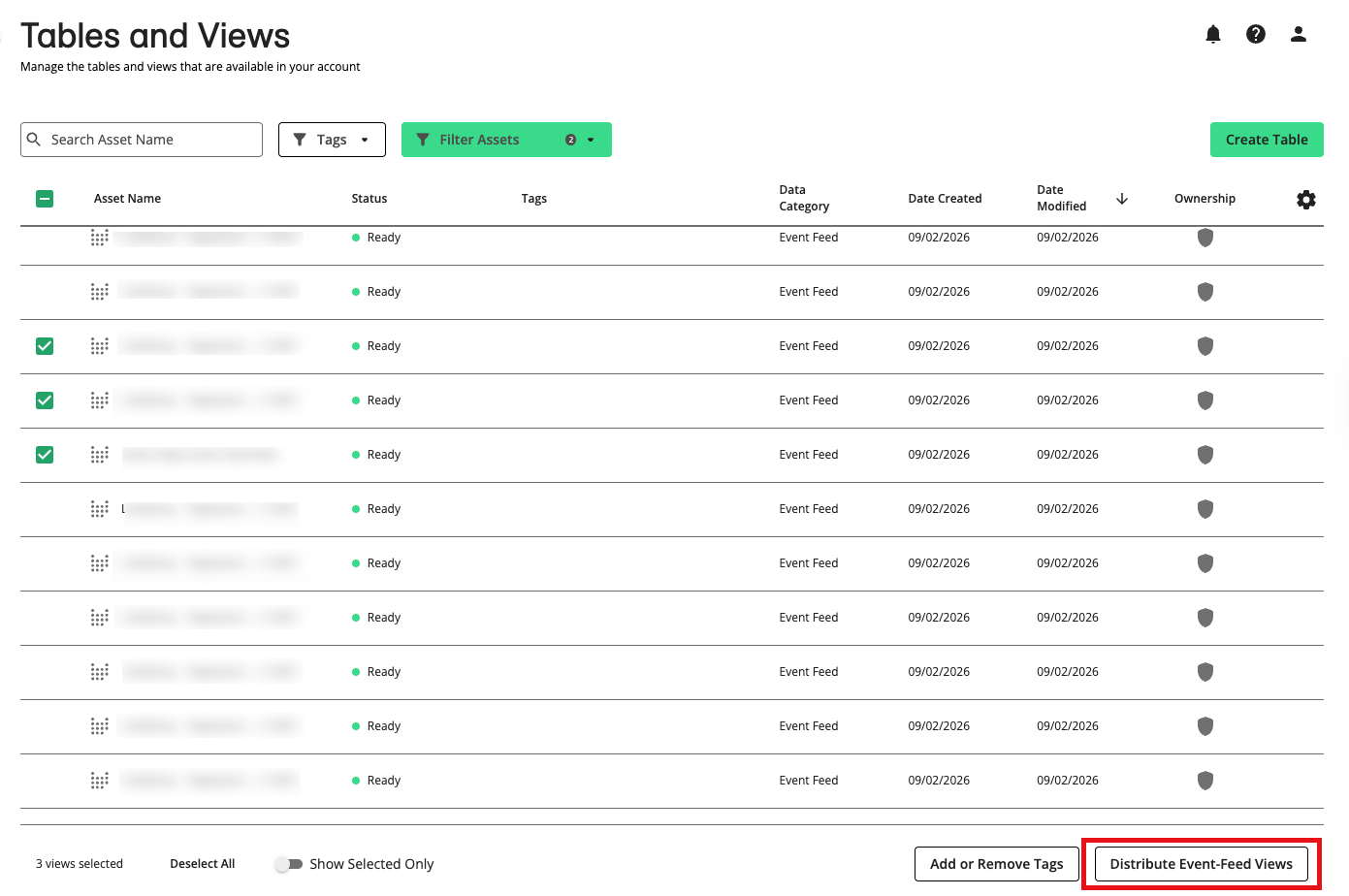This screenshot has height=896, width=1349.
Task: Click Add or Remove Tags
Action: (996, 863)
